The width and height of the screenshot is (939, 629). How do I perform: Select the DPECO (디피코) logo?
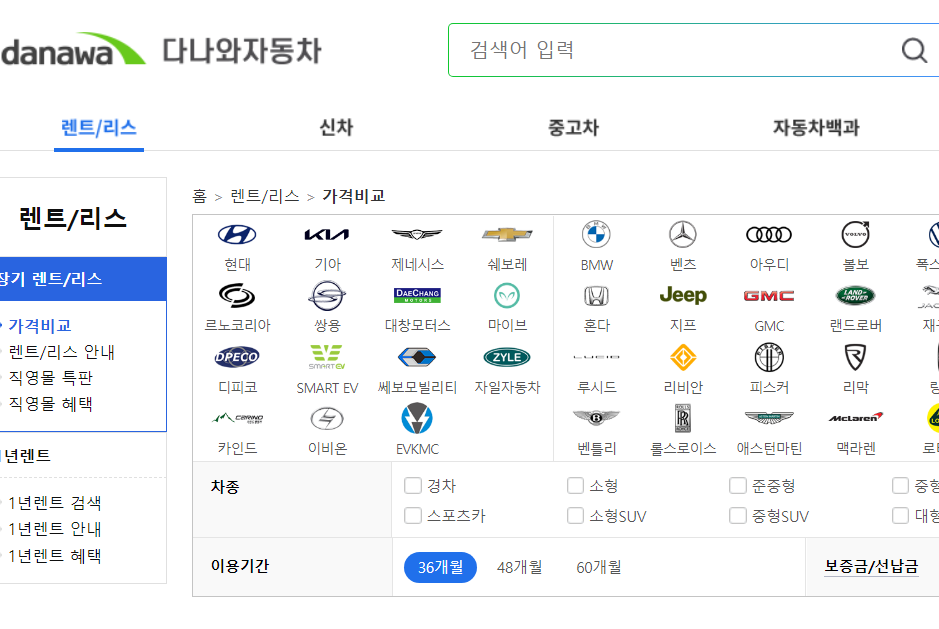(237, 357)
